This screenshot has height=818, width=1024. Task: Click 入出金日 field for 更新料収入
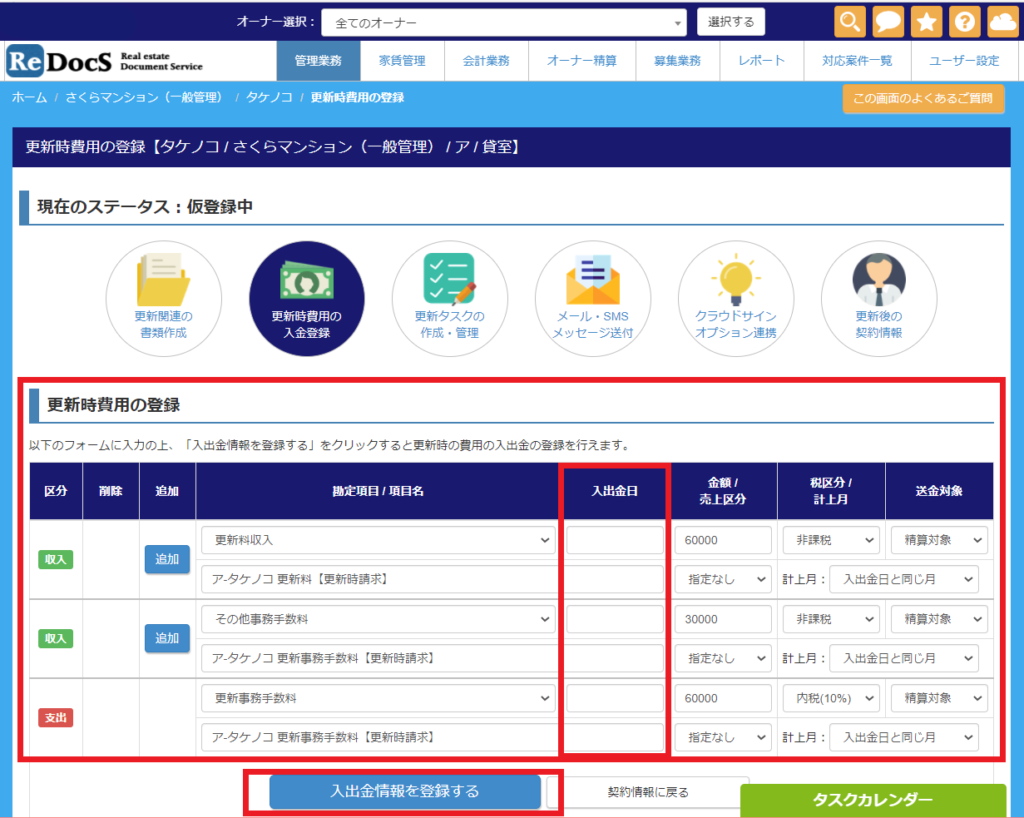[x=615, y=540]
